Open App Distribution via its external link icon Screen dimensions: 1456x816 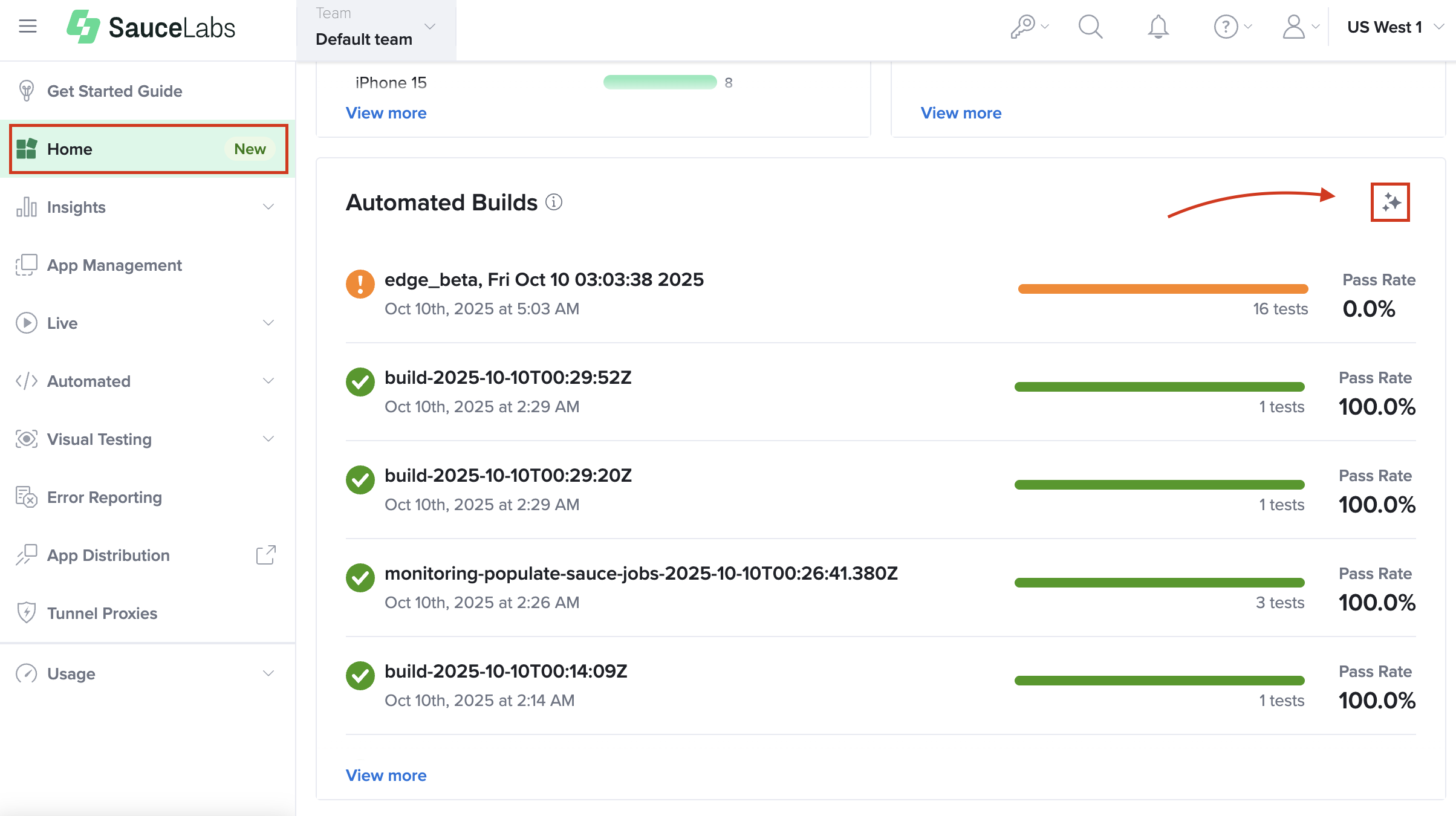[265, 555]
